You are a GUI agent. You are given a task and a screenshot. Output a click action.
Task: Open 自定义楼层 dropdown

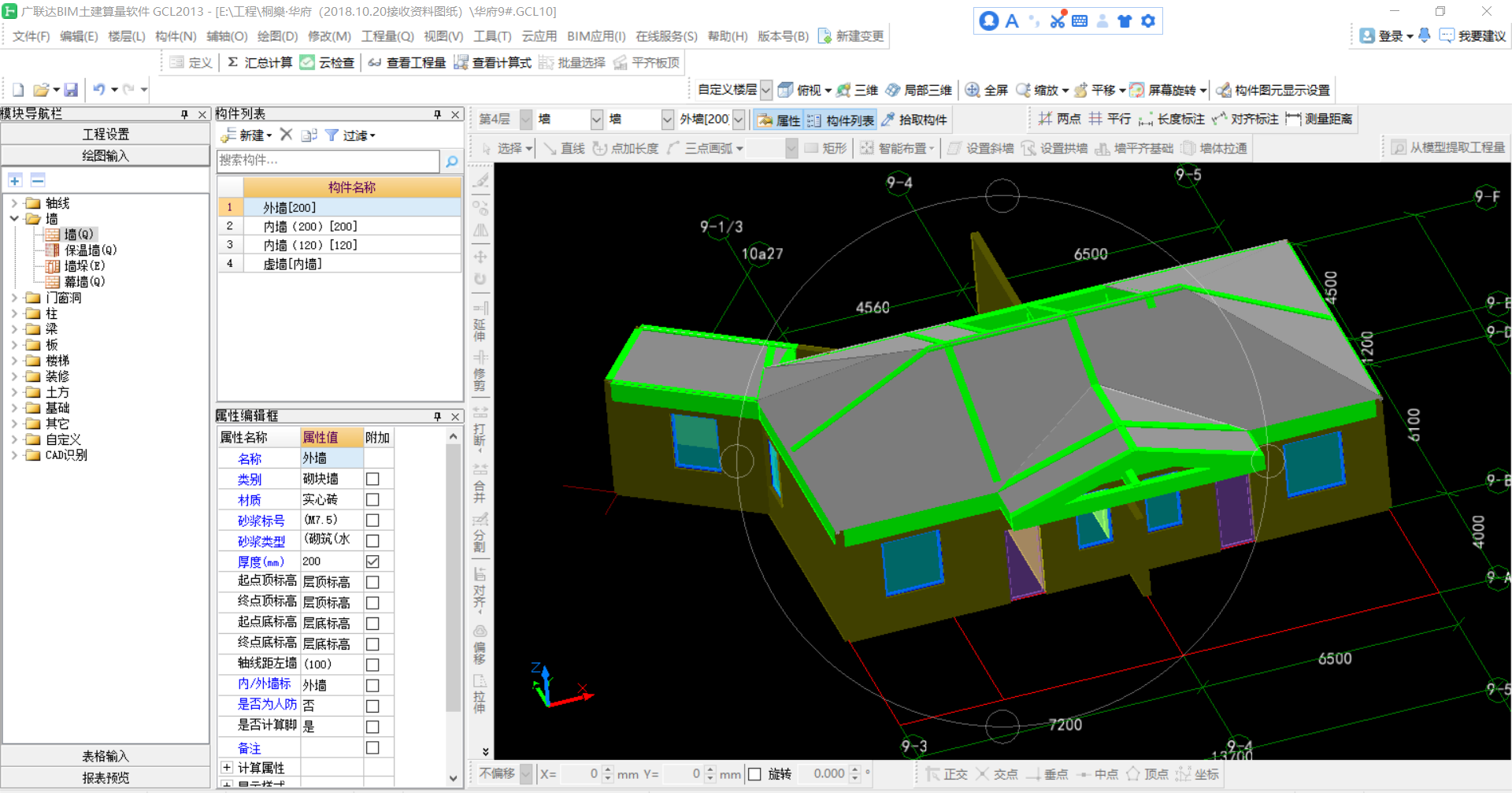click(x=765, y=90)
